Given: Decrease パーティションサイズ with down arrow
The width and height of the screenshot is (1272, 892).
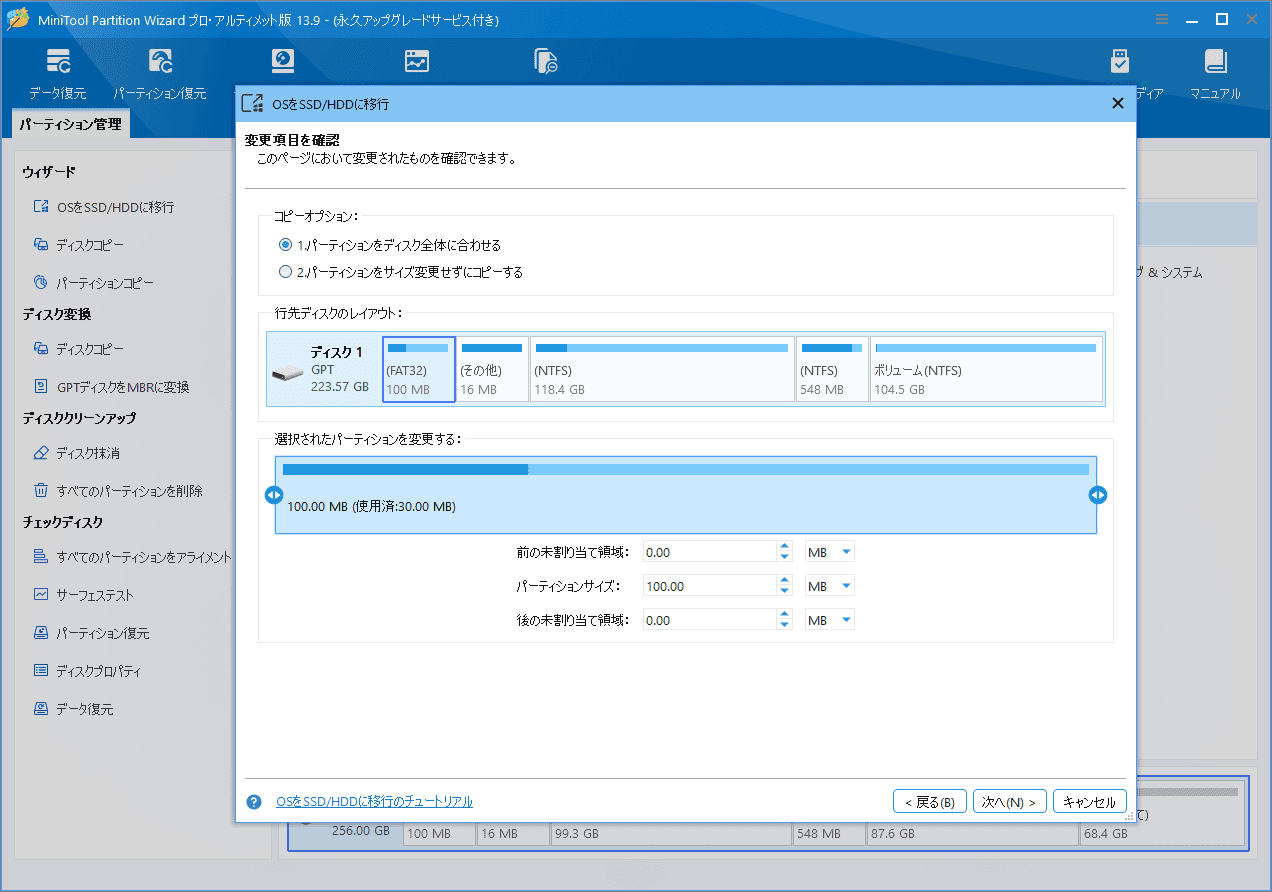Looking at the screenshot, I should [784, 591].
